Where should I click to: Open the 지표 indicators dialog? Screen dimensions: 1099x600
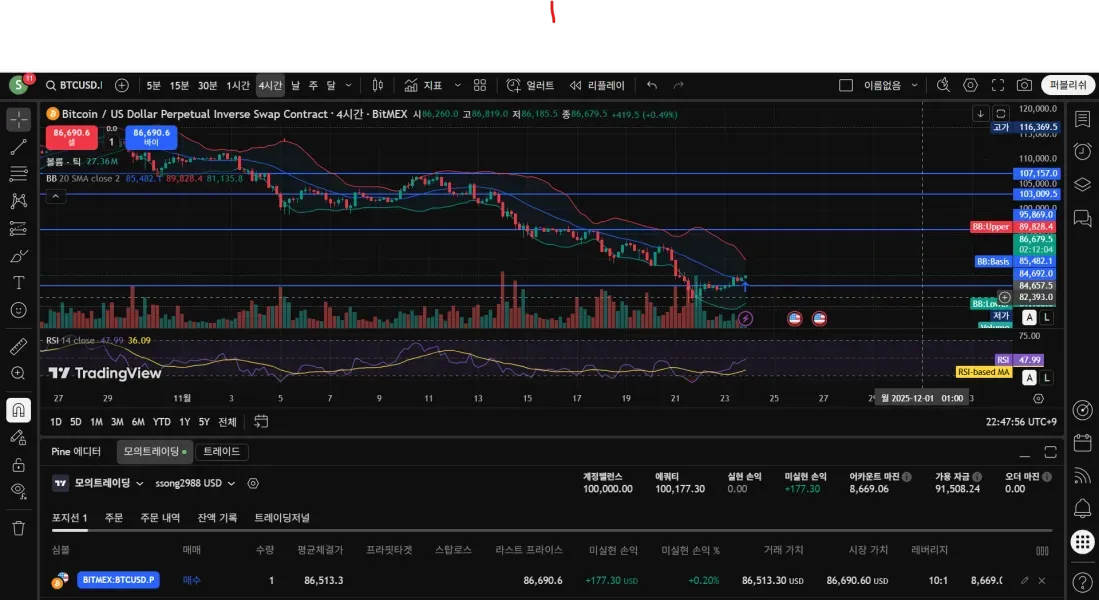[423, 86]
